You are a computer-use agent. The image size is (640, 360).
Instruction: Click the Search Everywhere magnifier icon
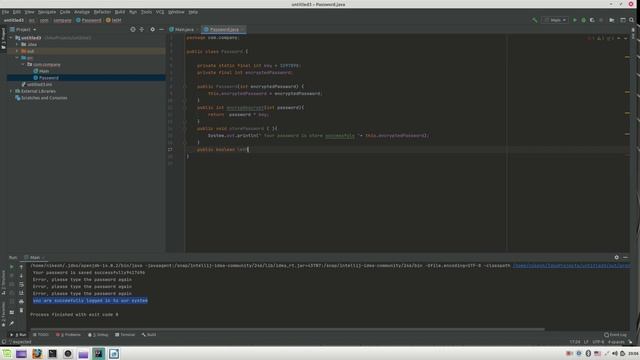click(631, 20)
